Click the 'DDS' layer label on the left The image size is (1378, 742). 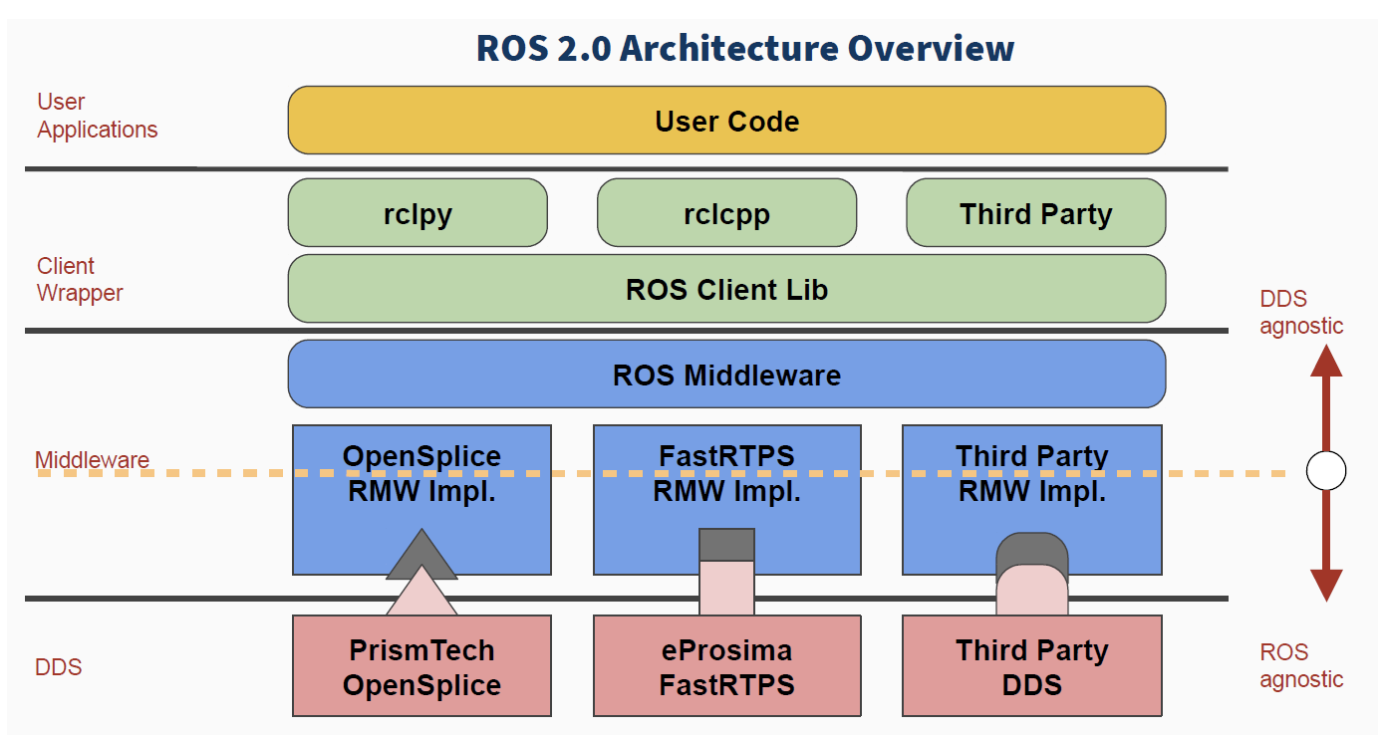point(59,667)
